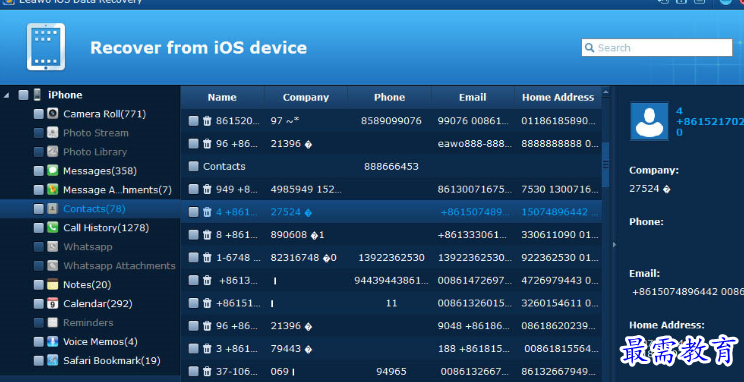This screenshot has height=382, width=744.
Task: Click the iPhone device icon in tree
Action: [x=37, y=95]
